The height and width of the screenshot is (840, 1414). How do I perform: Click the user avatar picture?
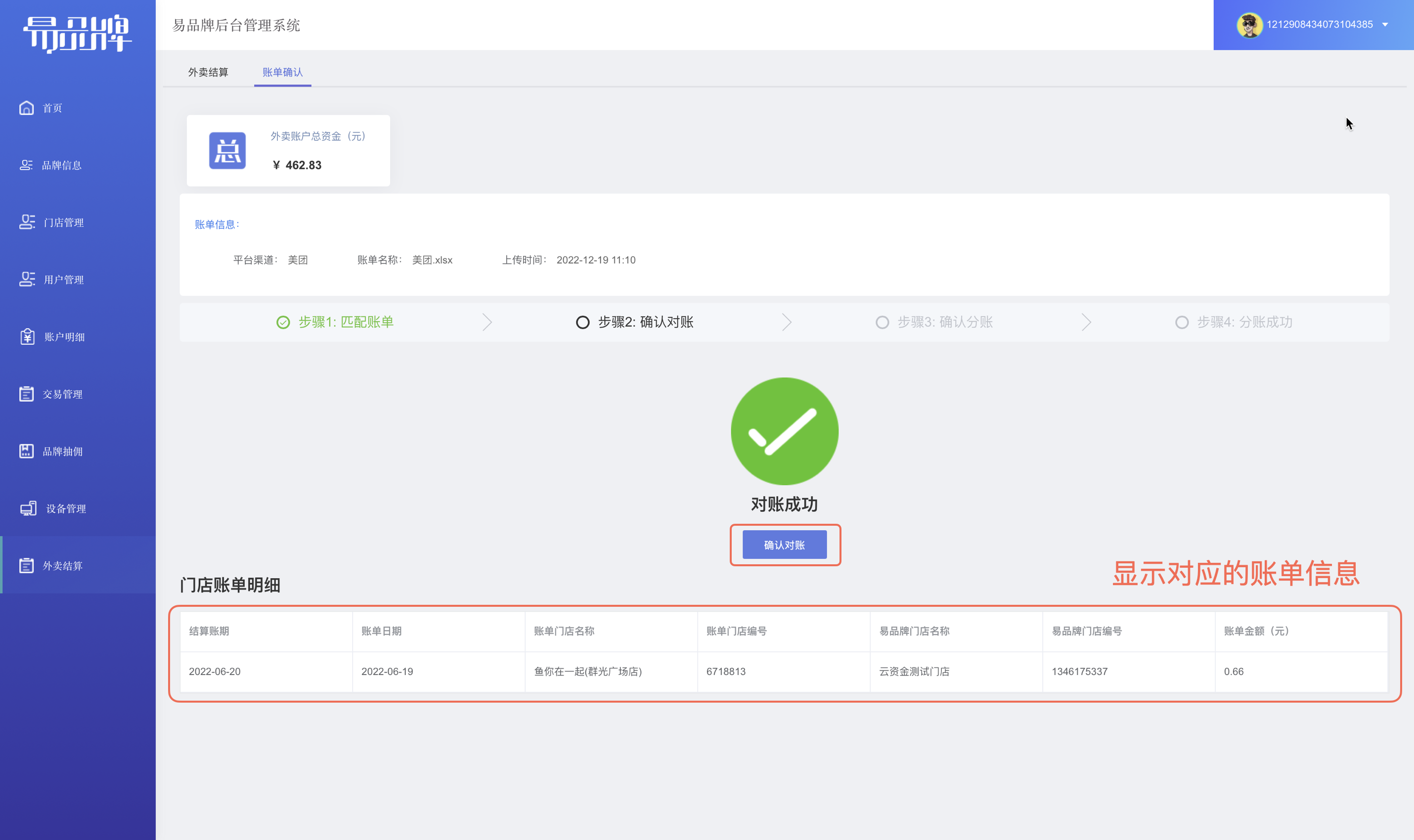(1249, 24)
